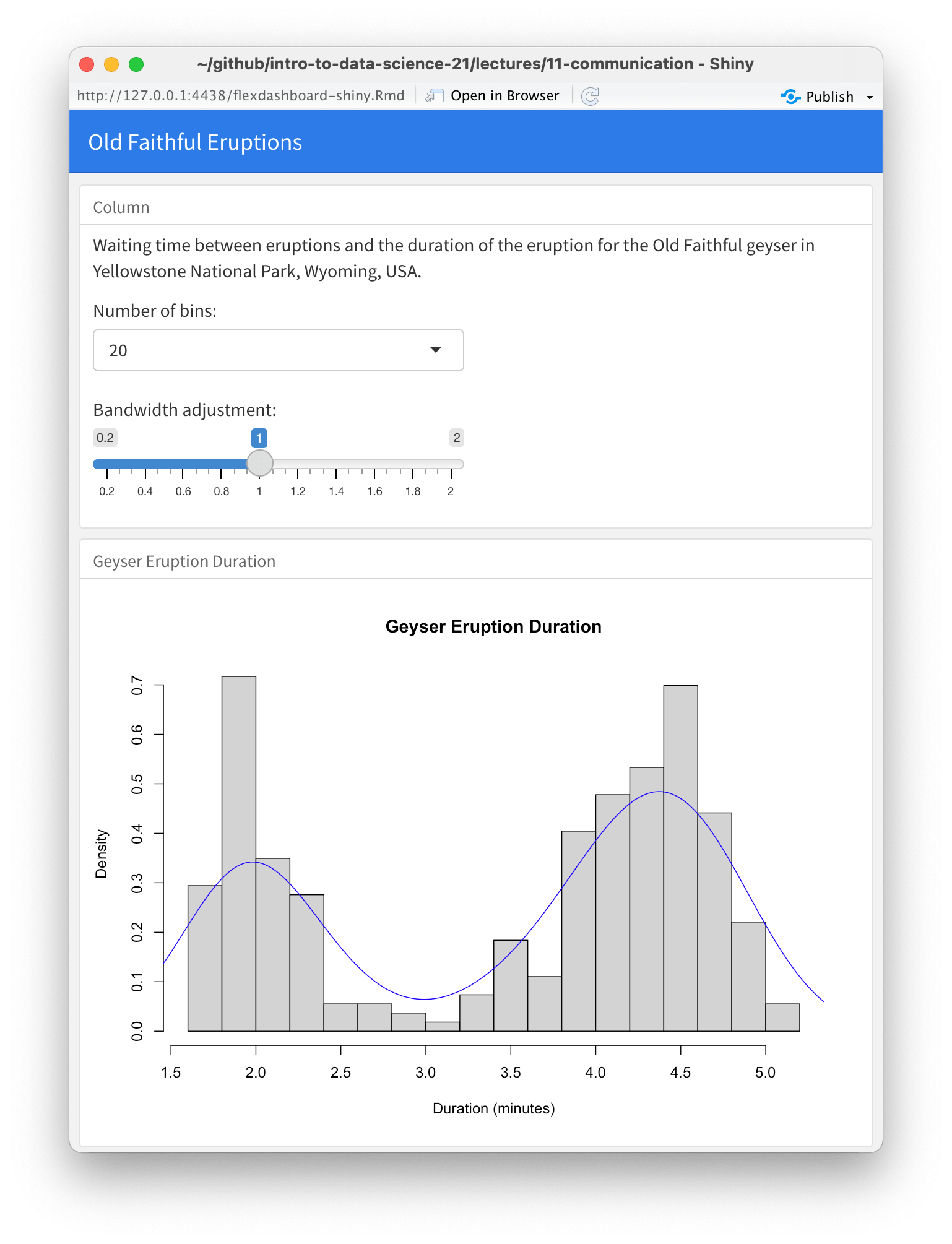
Task: Click the Bandwidth adjustment slider handle
Action: point(260,463)
